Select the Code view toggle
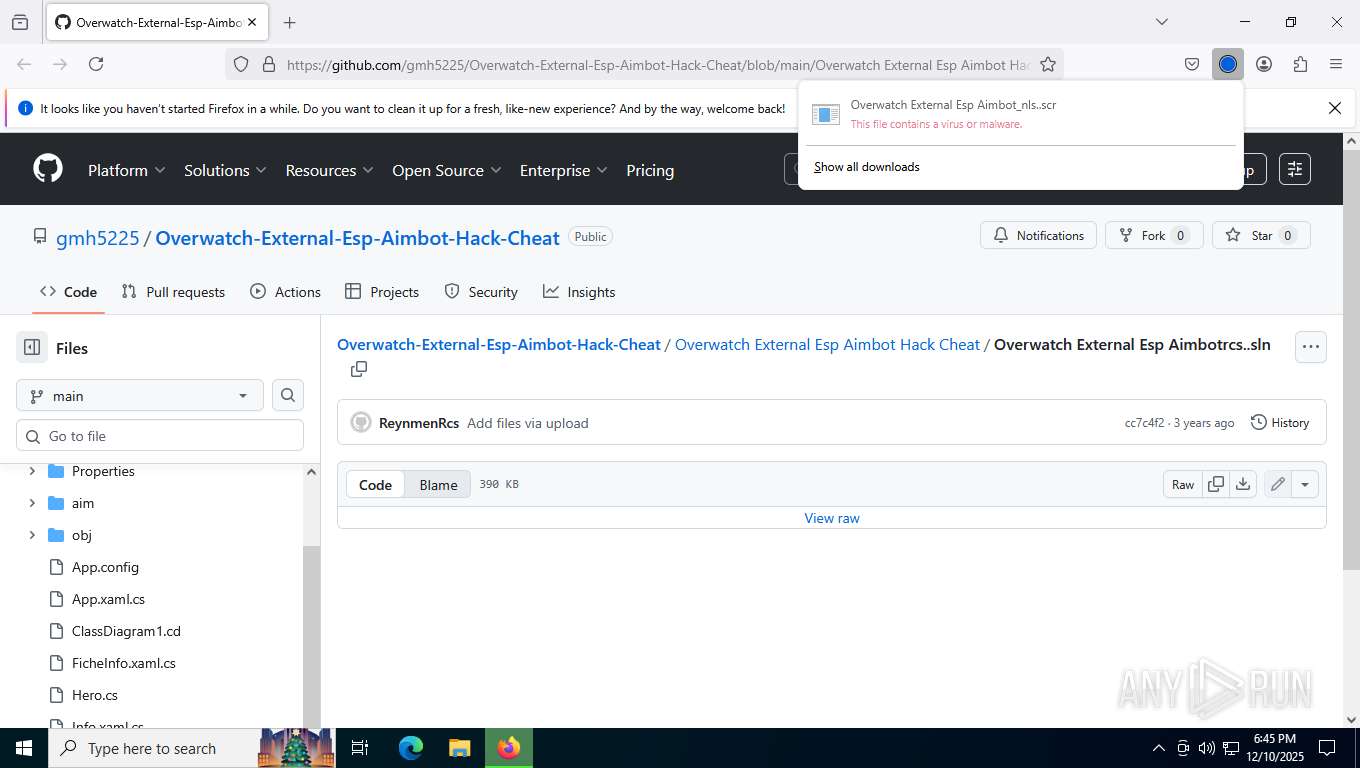The width and height of the screenshot is (1360, 768). point(375,484)
